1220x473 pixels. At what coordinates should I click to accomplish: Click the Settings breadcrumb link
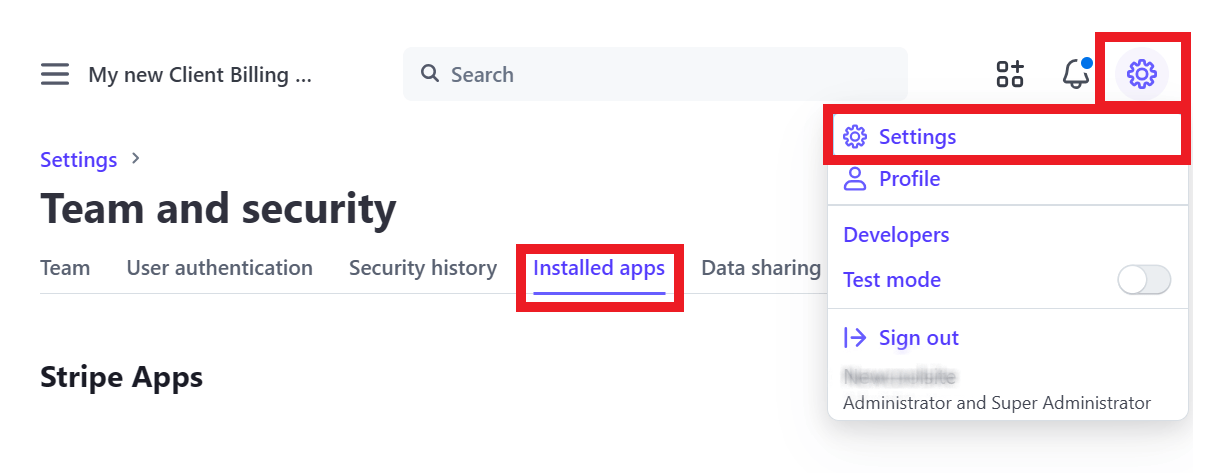(x=78, y=160)
